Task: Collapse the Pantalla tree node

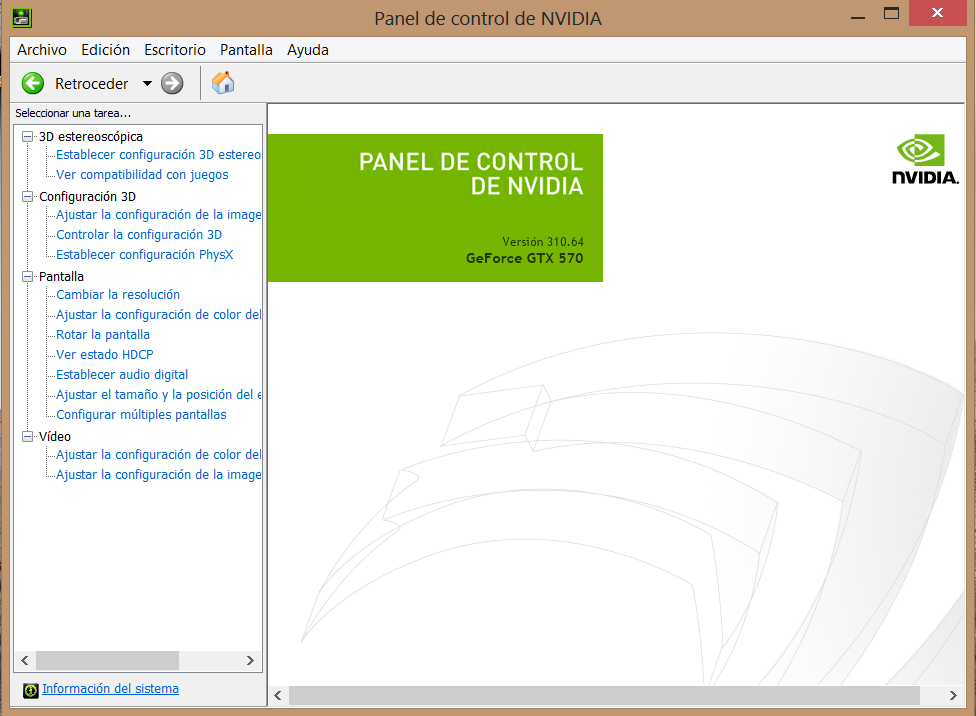Action: (x=27, y=276)
